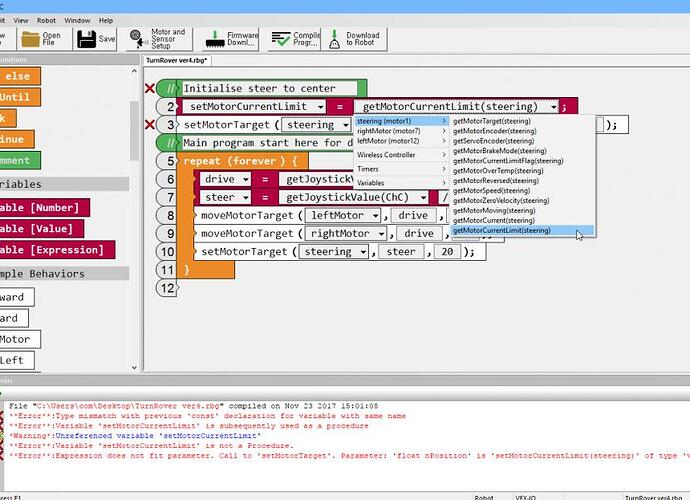Choose getMotorReversed(steering) option
Screen dimensions: 690x500
pyautogui.click(x=495, y=181)
